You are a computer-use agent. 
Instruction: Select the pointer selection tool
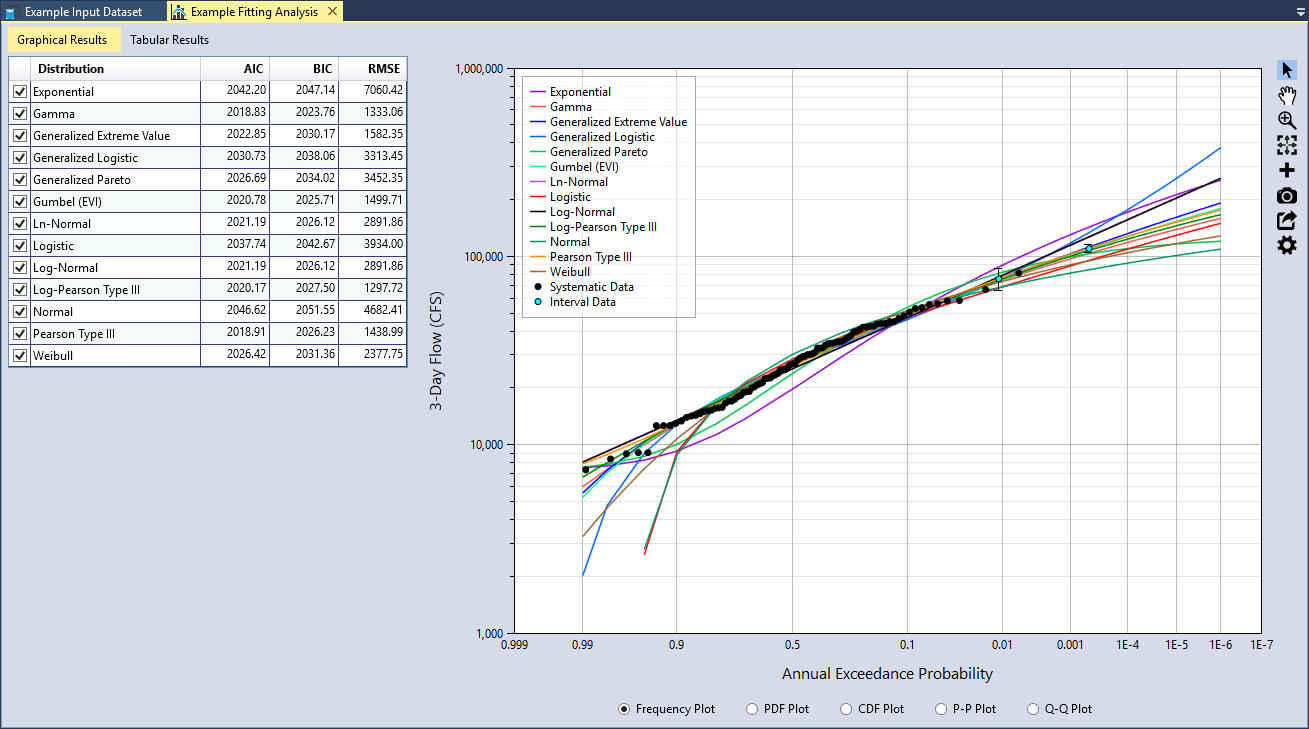pyautogui.click(x=1287, y=69)
